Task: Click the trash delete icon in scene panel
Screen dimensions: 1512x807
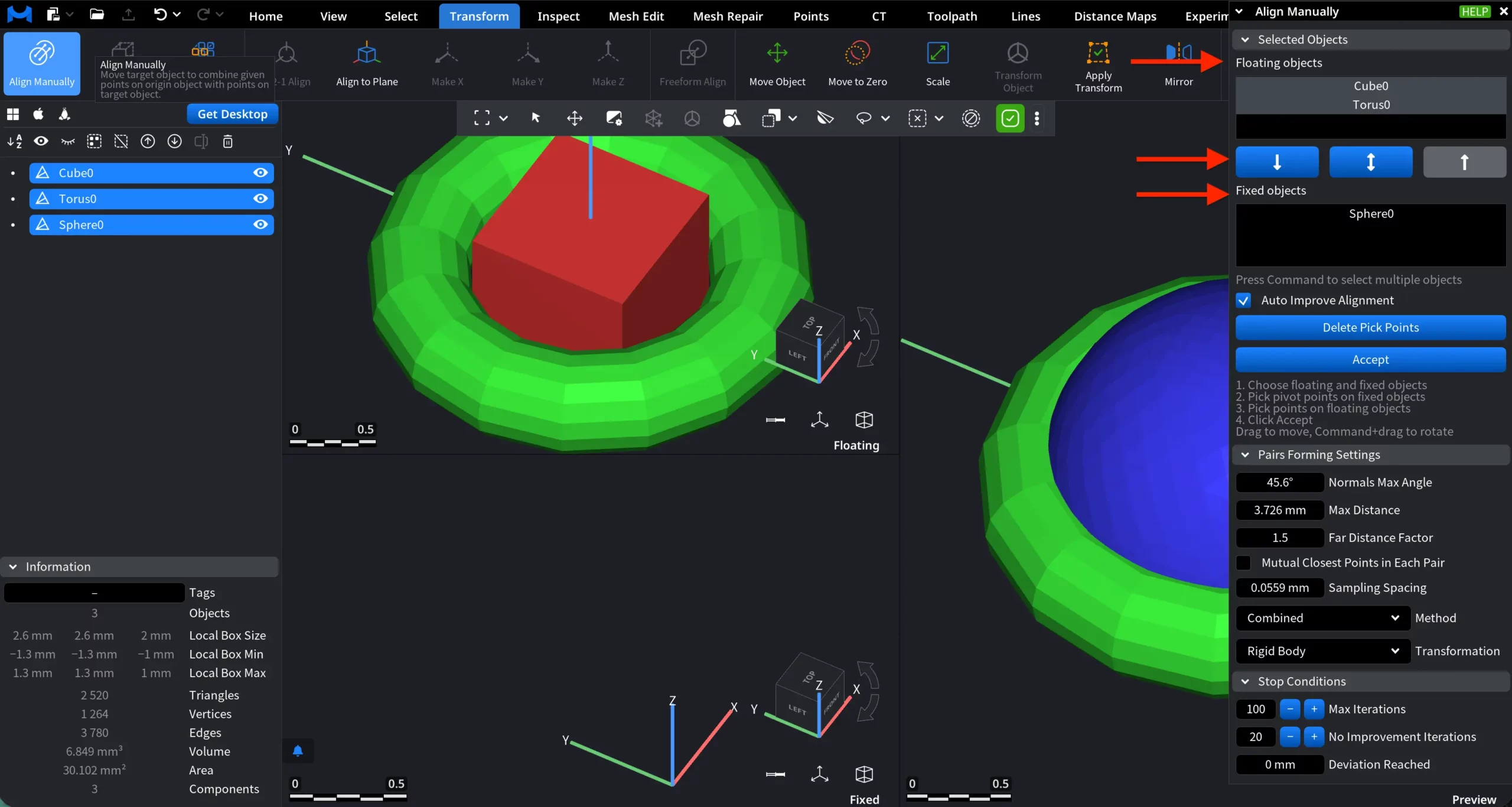Action: [x=227, y=141]
